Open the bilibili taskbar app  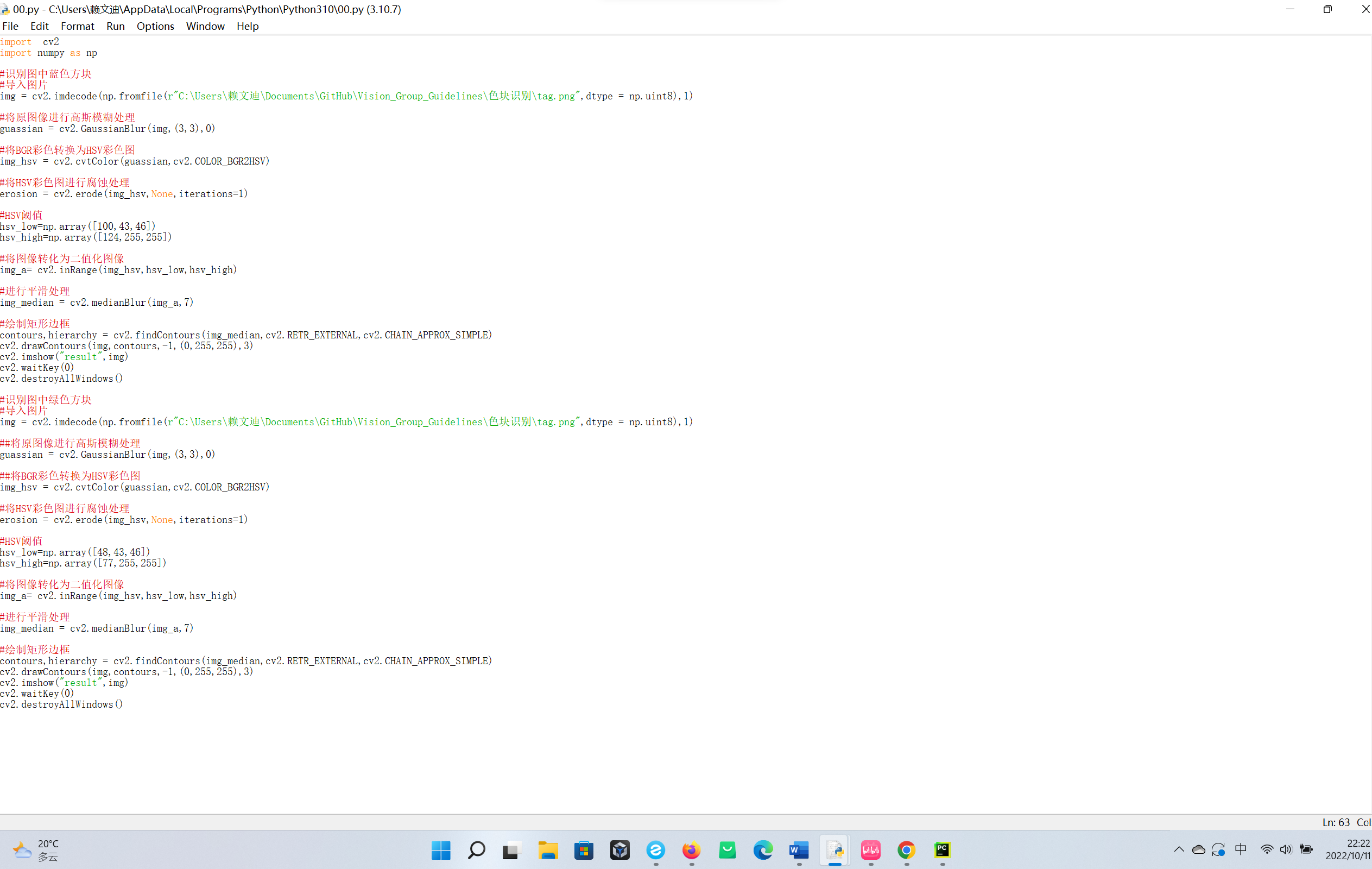[870, 850]
